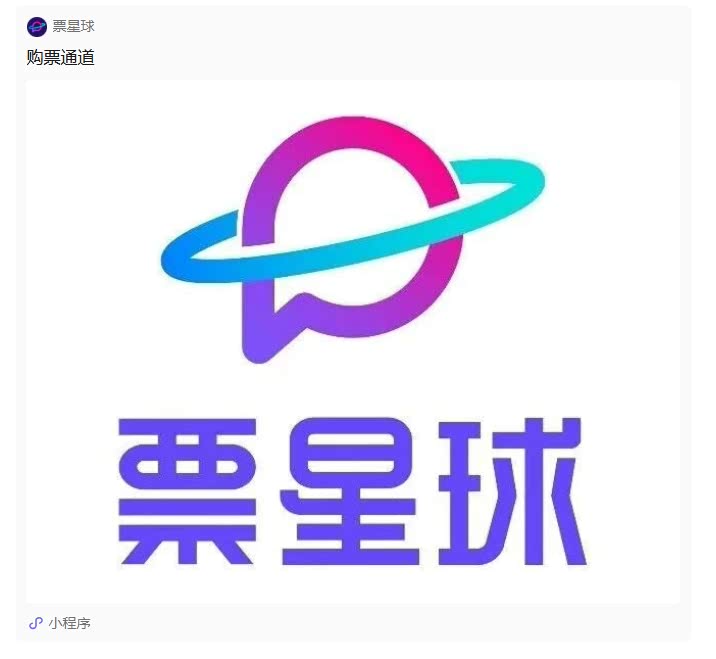Click the 道 character in title

tap(86, 58)
